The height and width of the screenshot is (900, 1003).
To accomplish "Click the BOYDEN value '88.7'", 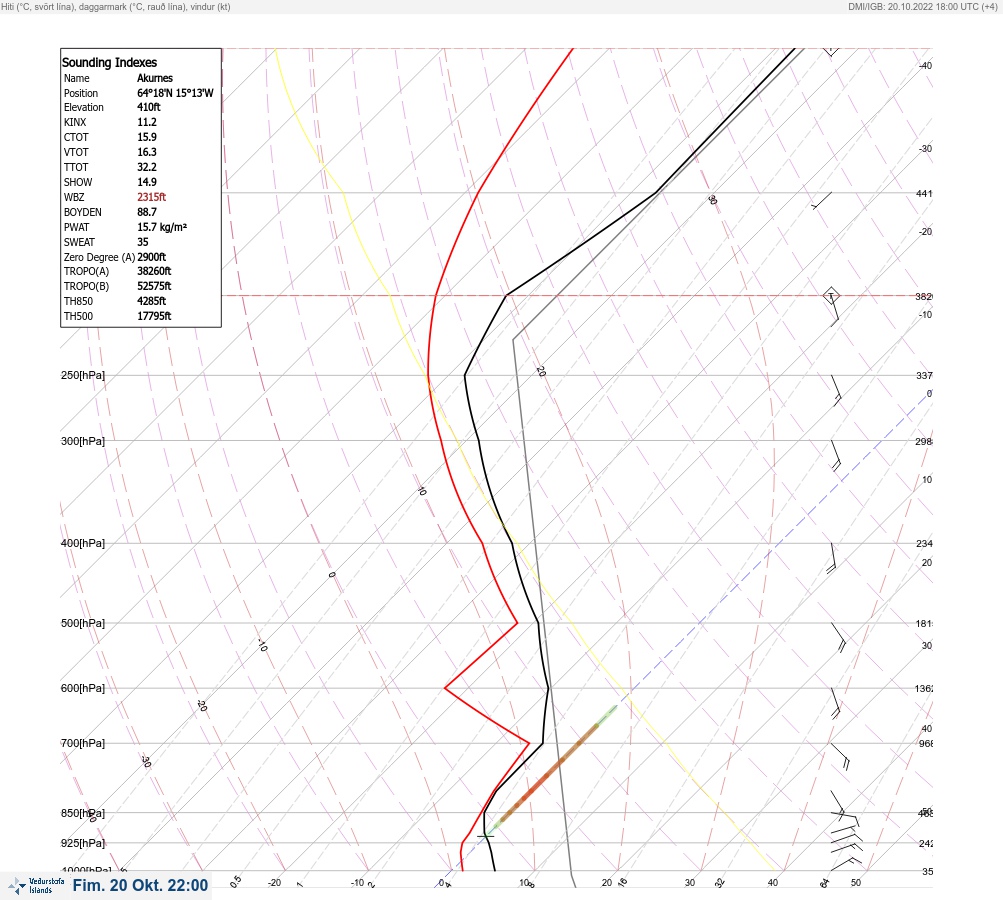I will pos(147,212).
